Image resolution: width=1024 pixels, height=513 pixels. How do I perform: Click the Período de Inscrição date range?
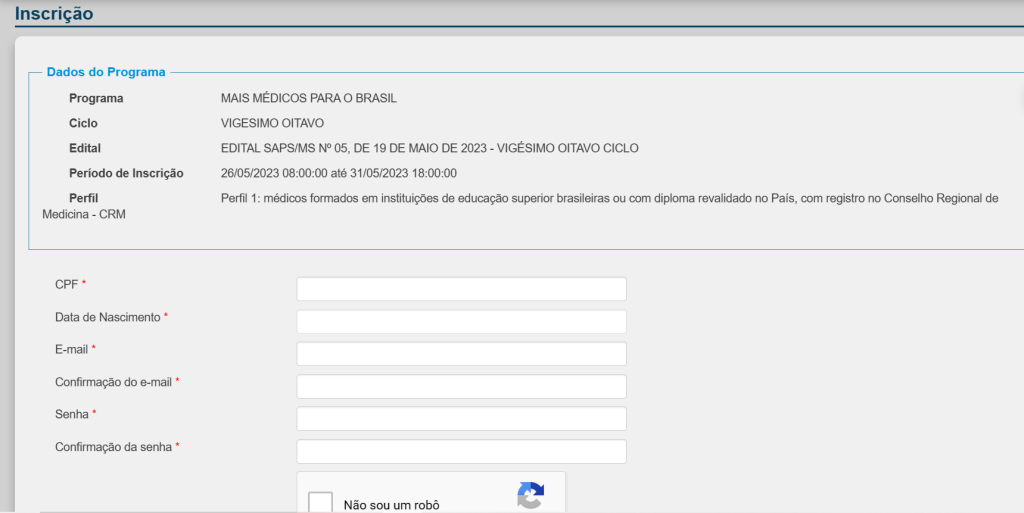pos(338,173)
